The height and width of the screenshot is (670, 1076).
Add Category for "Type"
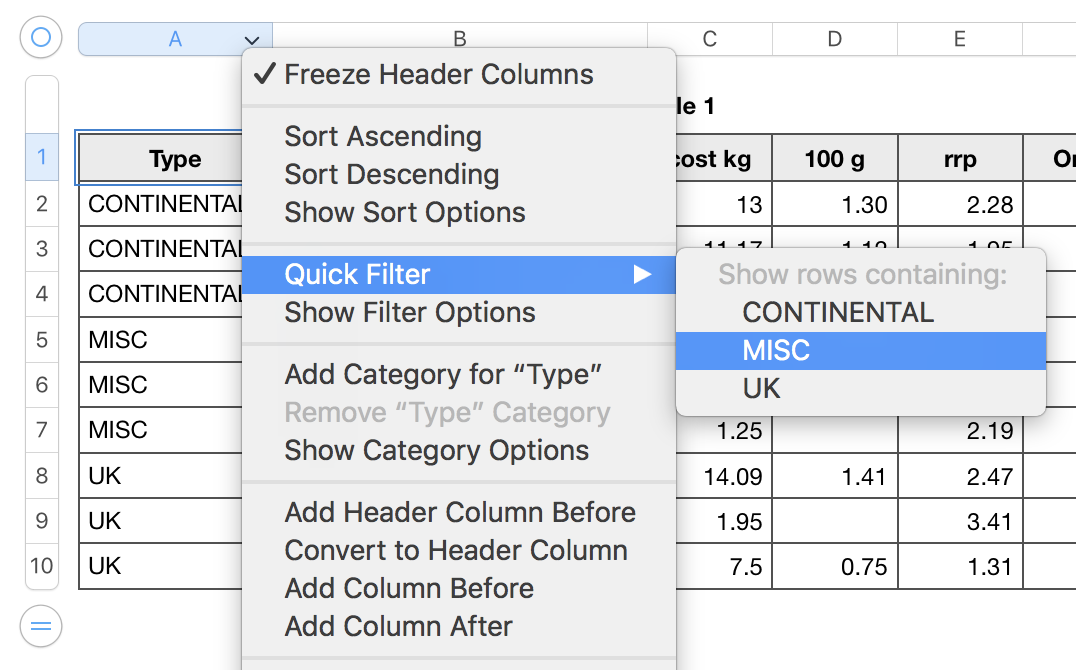443,375
